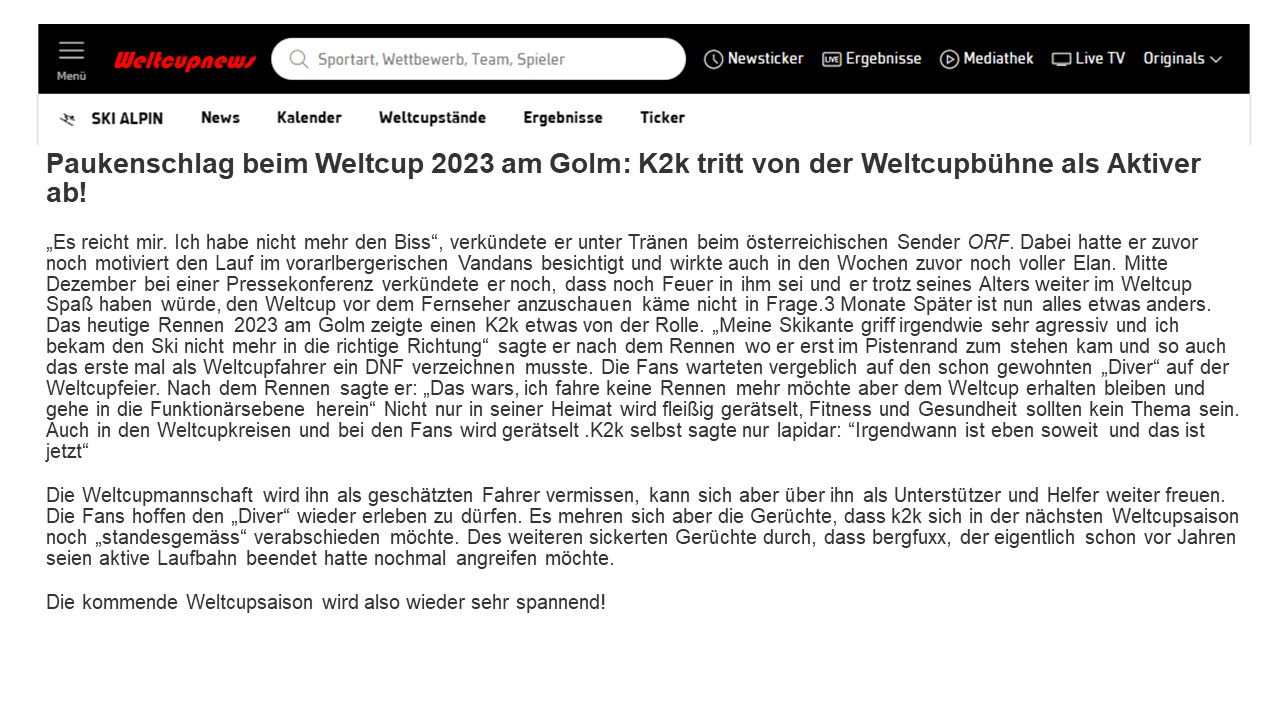The width and height of the screenshot is (1280, 720).
Task: Click the live Ergebnisse icon in top bar
Action: pyautogui.click(x=831, y=59)
